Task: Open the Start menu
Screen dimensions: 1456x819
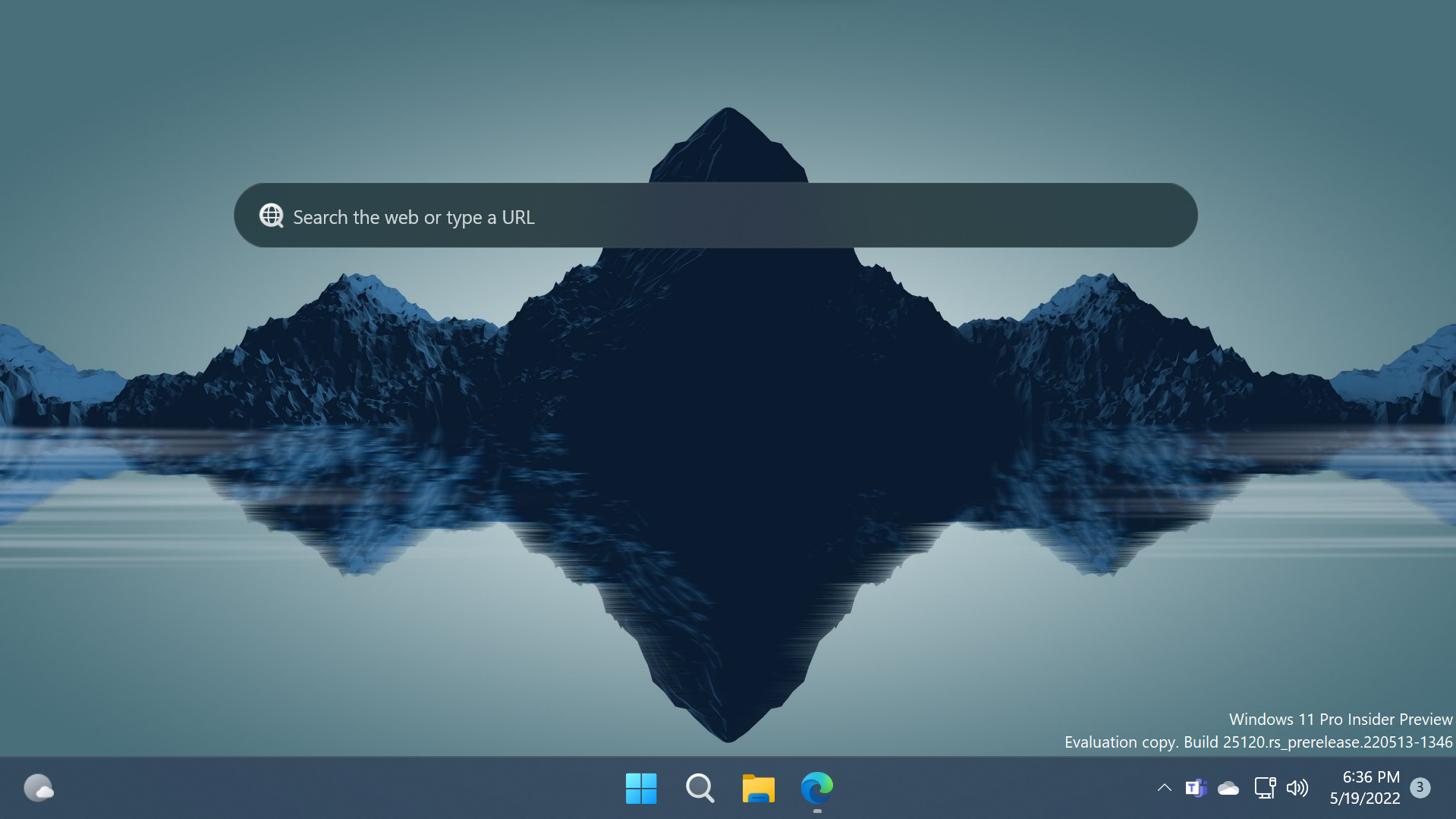Action: click(641, 788)
